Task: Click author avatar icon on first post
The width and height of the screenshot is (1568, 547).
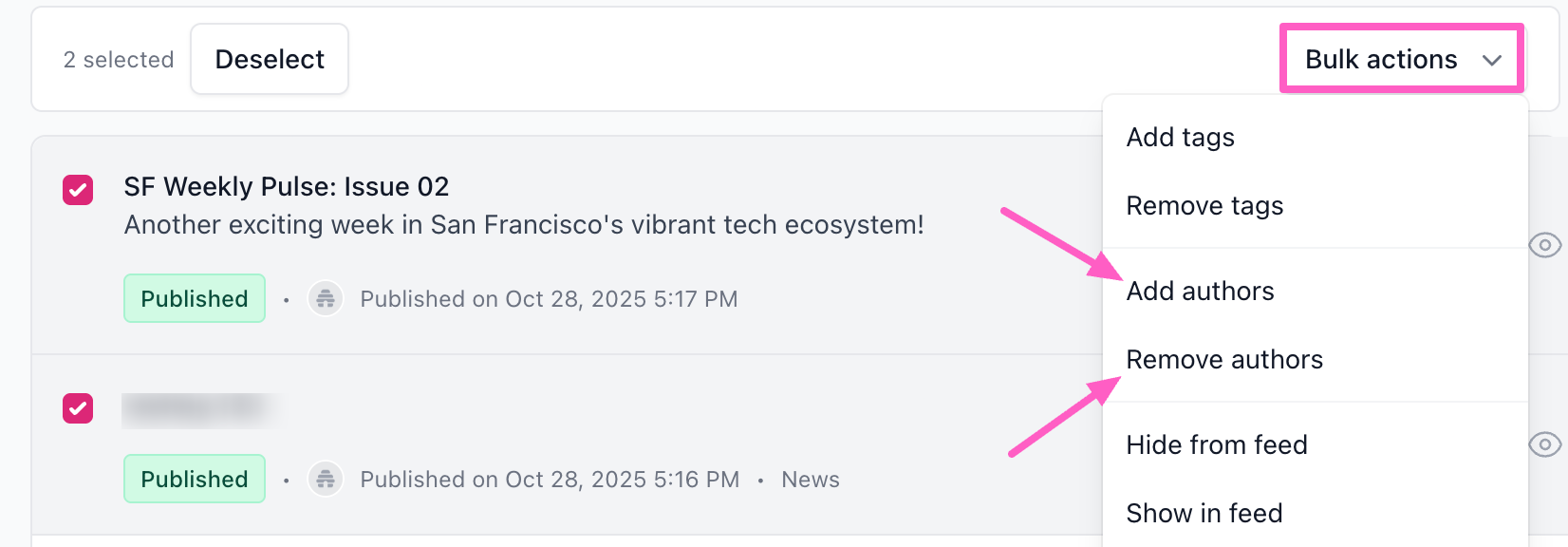Action: pos(326,299)
